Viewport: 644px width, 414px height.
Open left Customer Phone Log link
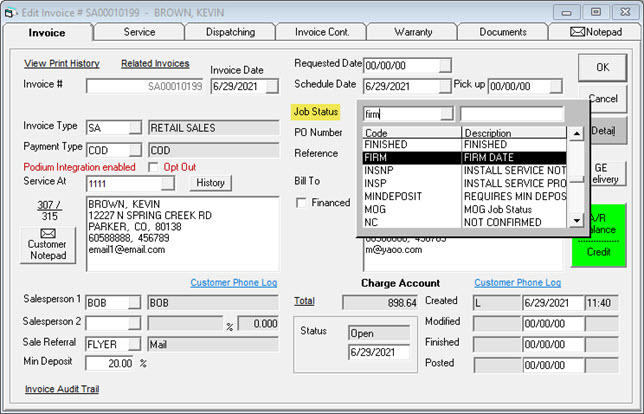(x=234, y=283)
